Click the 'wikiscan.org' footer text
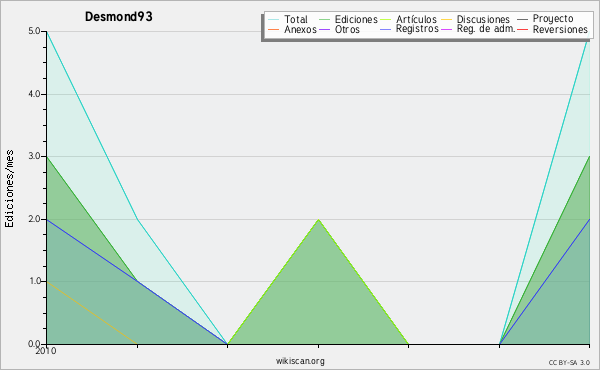600x370 pixels. click(300, 361)
